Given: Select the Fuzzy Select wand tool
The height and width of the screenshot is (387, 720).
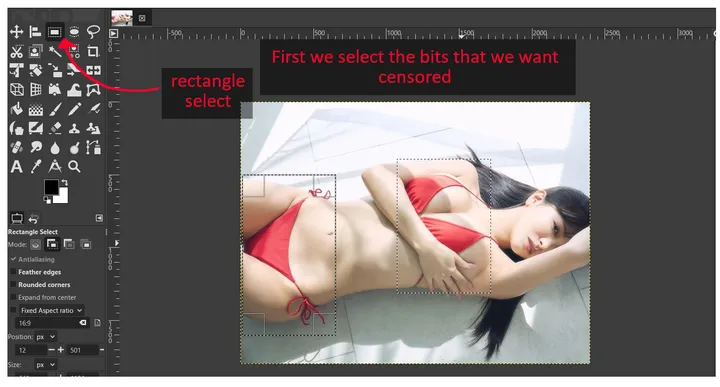Looking at the screenshot, I should [x=55, y=51].
